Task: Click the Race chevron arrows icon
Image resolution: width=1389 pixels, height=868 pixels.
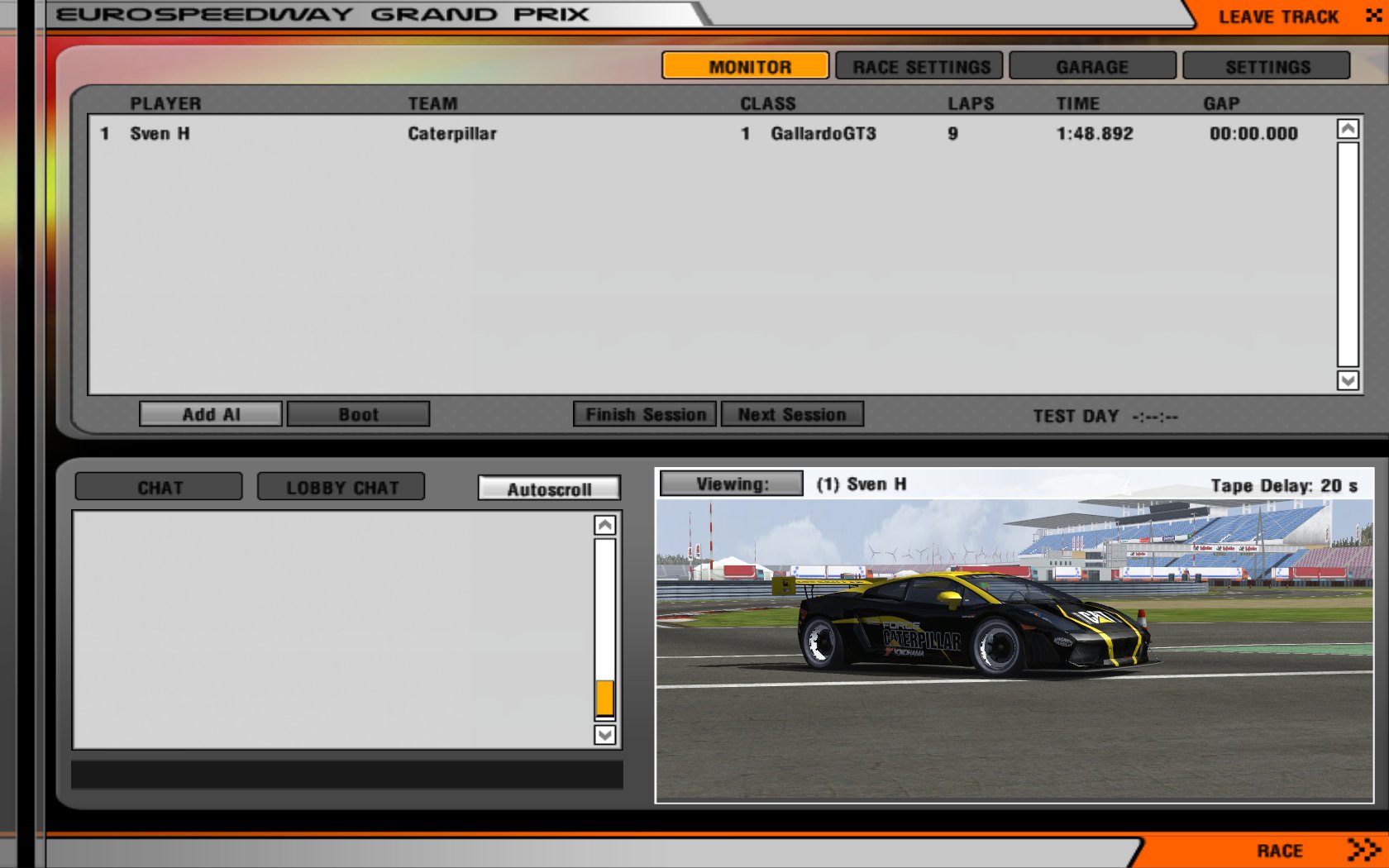Action: click(1363, 850)
